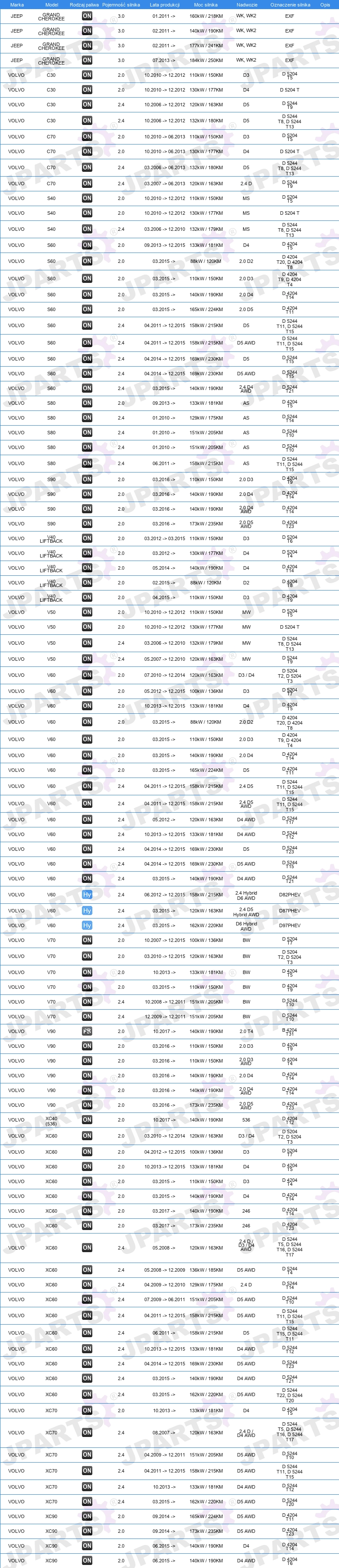Click the ON icon for Volvo C70 2.4 D row

tap(87, 183)
